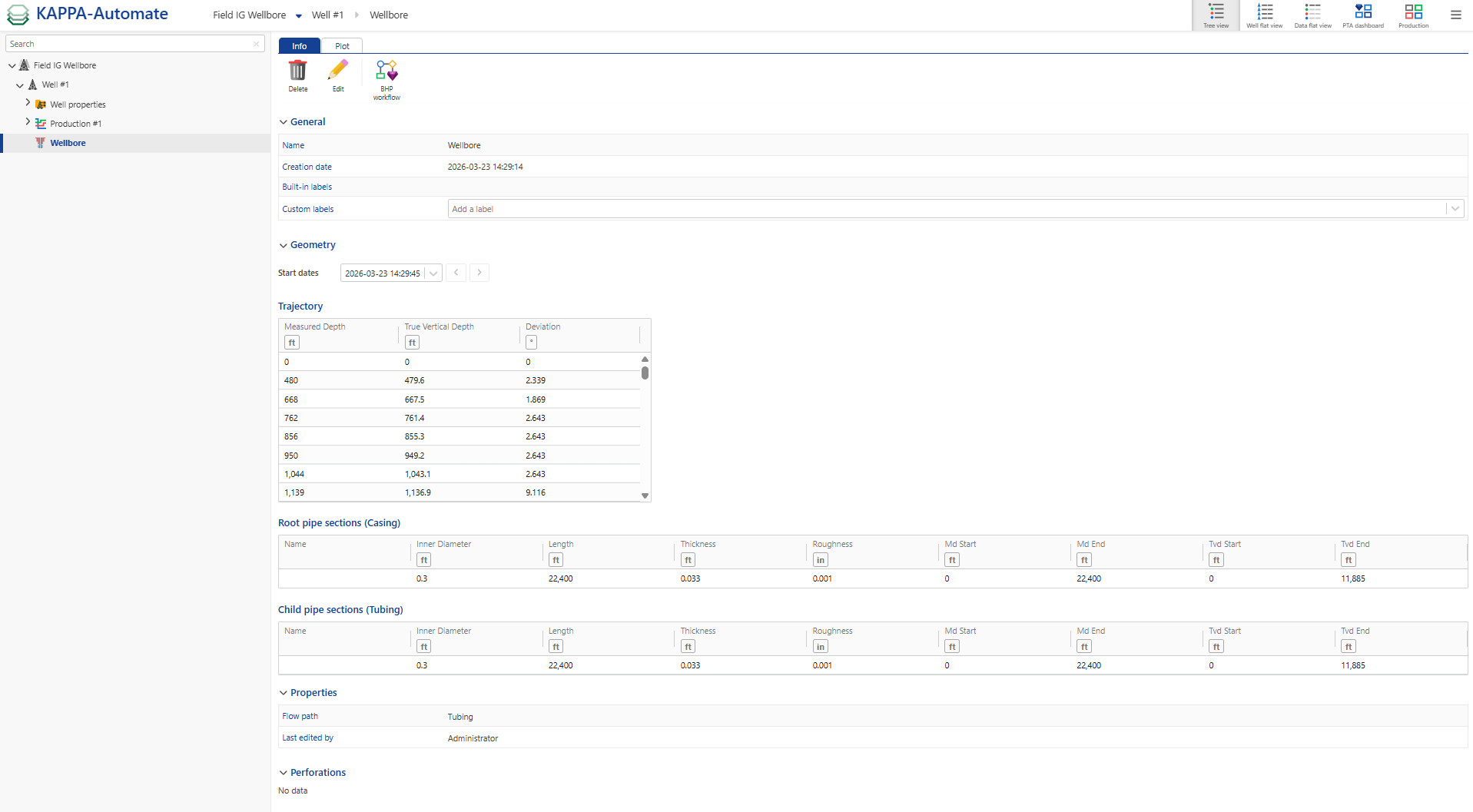Click the Edit pencil icon
Screen dimensions: 1473x812
337,71
